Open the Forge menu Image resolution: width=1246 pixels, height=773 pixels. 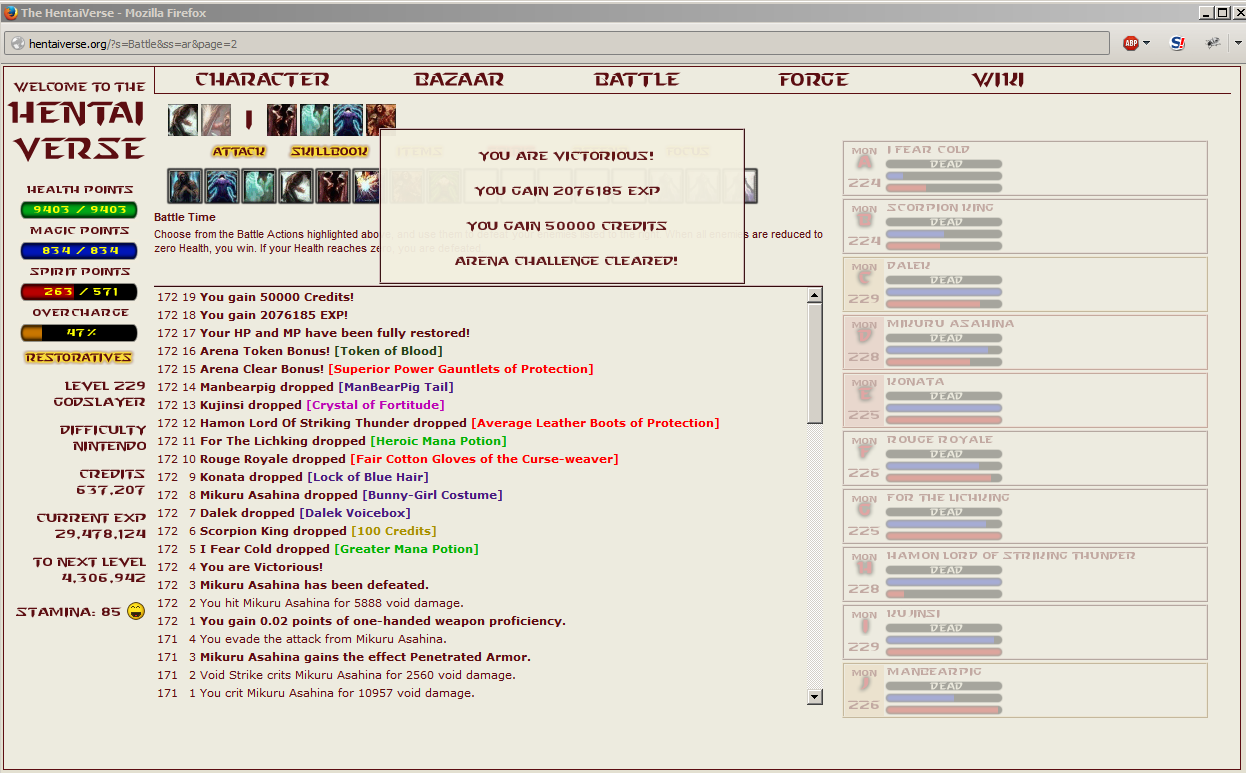click(814, 80)
